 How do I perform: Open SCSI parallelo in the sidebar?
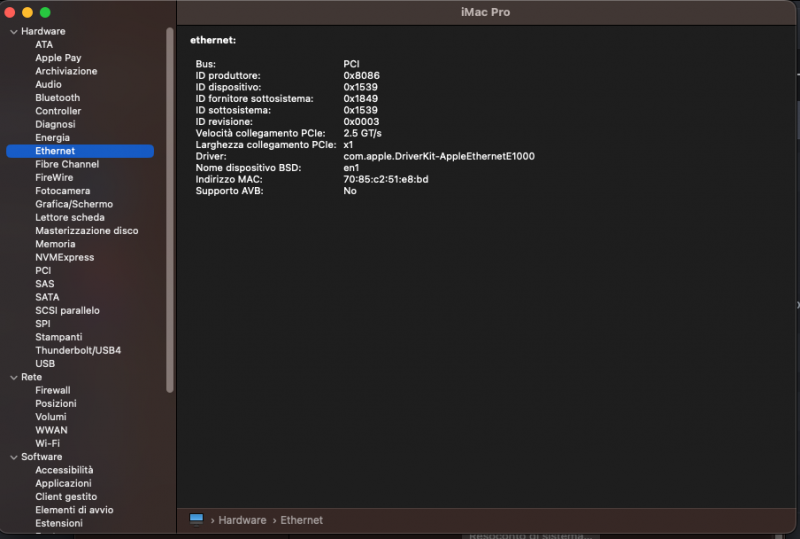click(x=67, y=310)
